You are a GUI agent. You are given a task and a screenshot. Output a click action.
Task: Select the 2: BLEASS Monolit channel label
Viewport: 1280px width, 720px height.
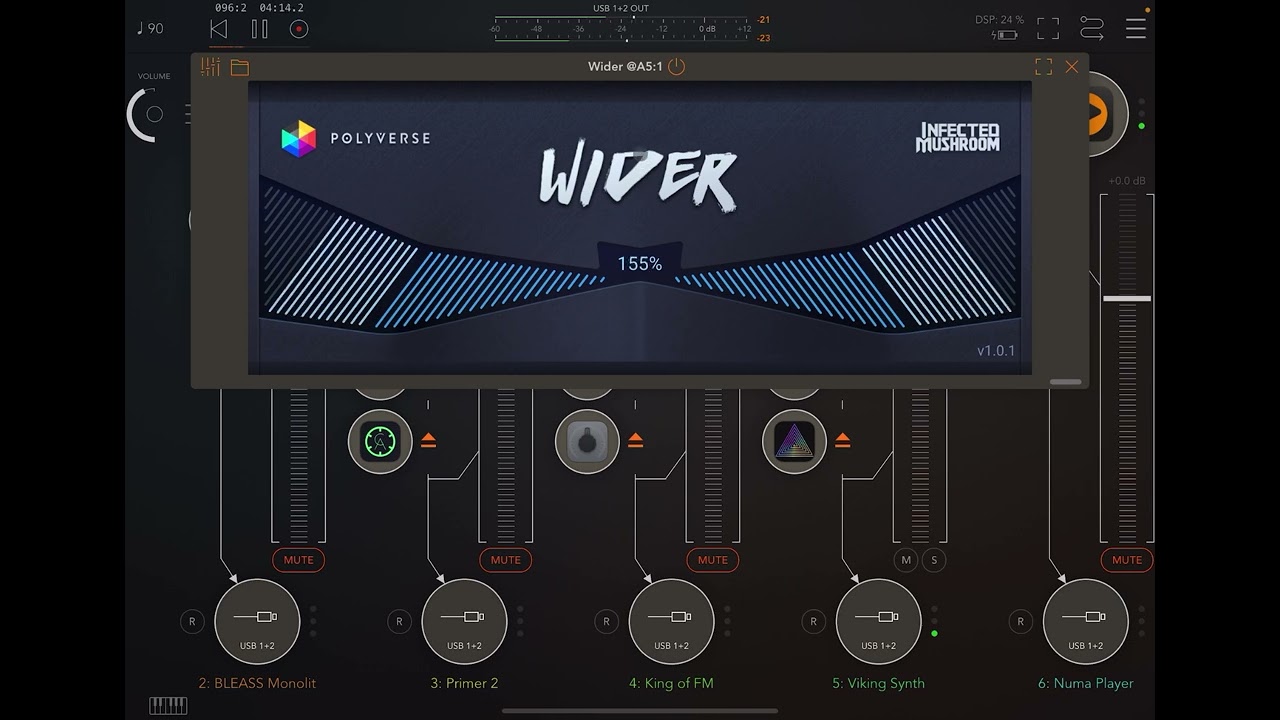(x=257, y=684)
